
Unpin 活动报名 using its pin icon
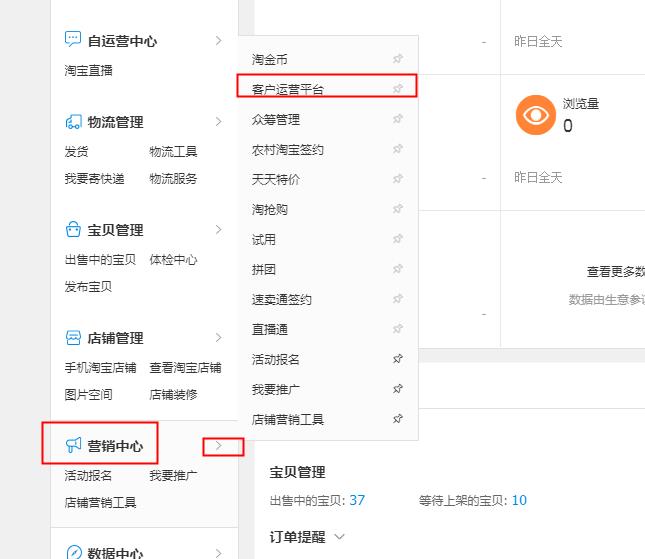click(x=397, y=359)
